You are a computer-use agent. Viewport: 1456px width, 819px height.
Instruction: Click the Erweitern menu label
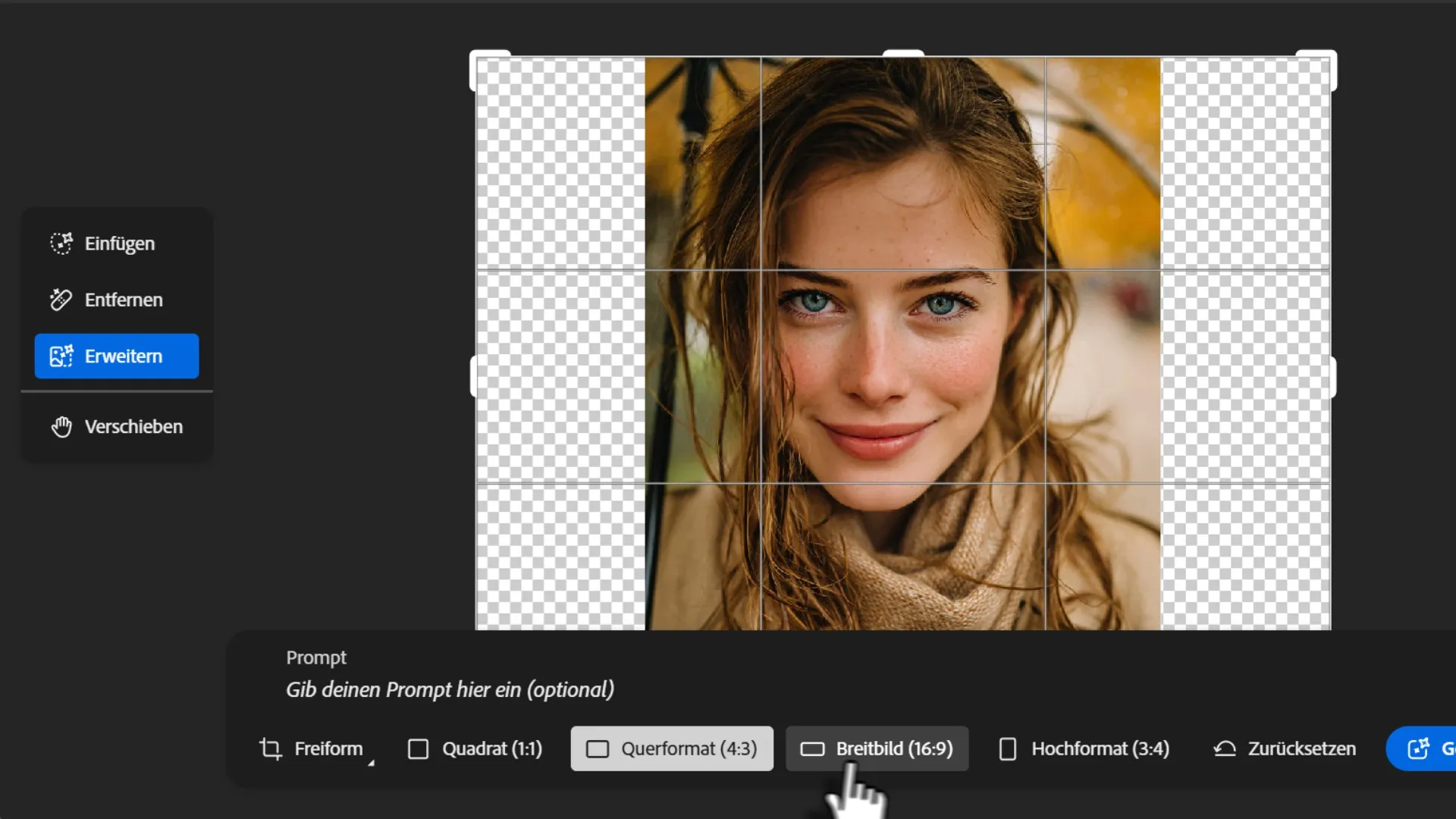pos(124,356)
